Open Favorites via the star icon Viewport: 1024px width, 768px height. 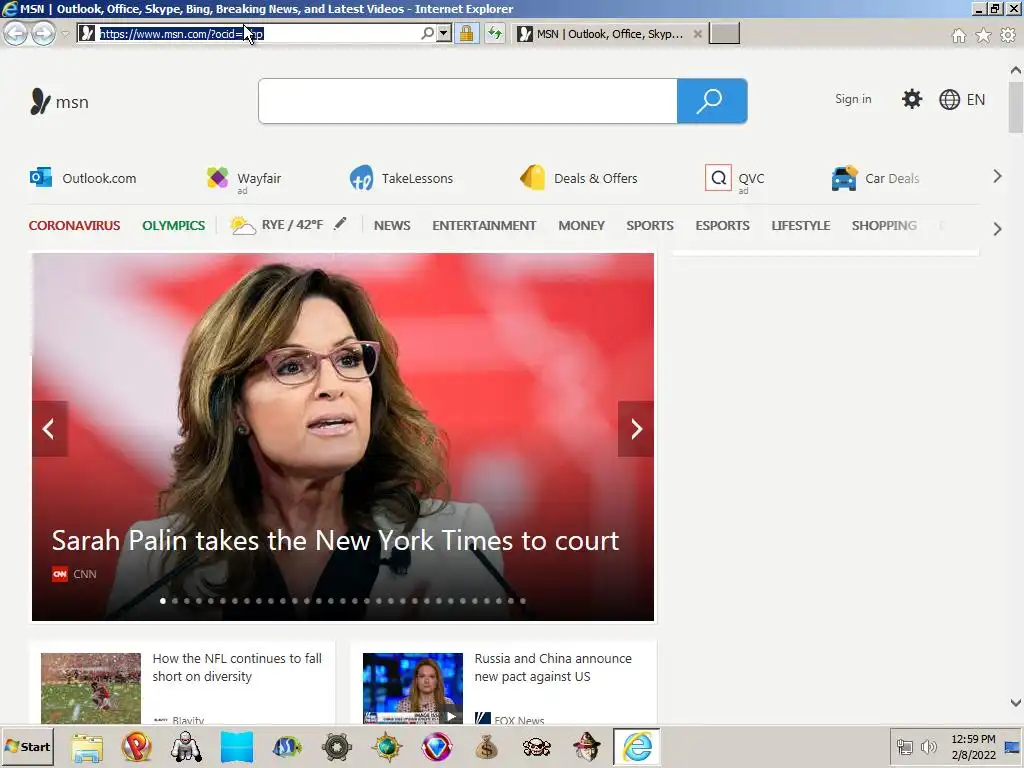[x=983, y=35]
